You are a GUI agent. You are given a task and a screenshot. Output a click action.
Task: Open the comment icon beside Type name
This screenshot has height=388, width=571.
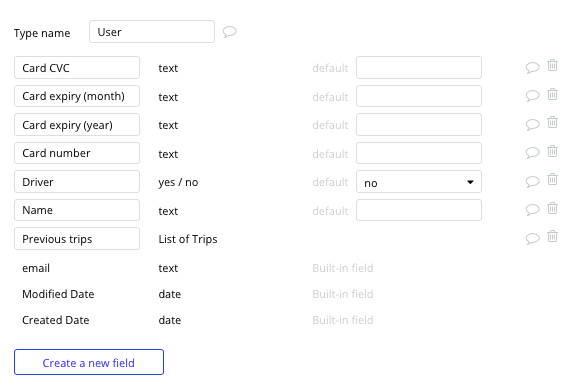(x=230, y=32)
